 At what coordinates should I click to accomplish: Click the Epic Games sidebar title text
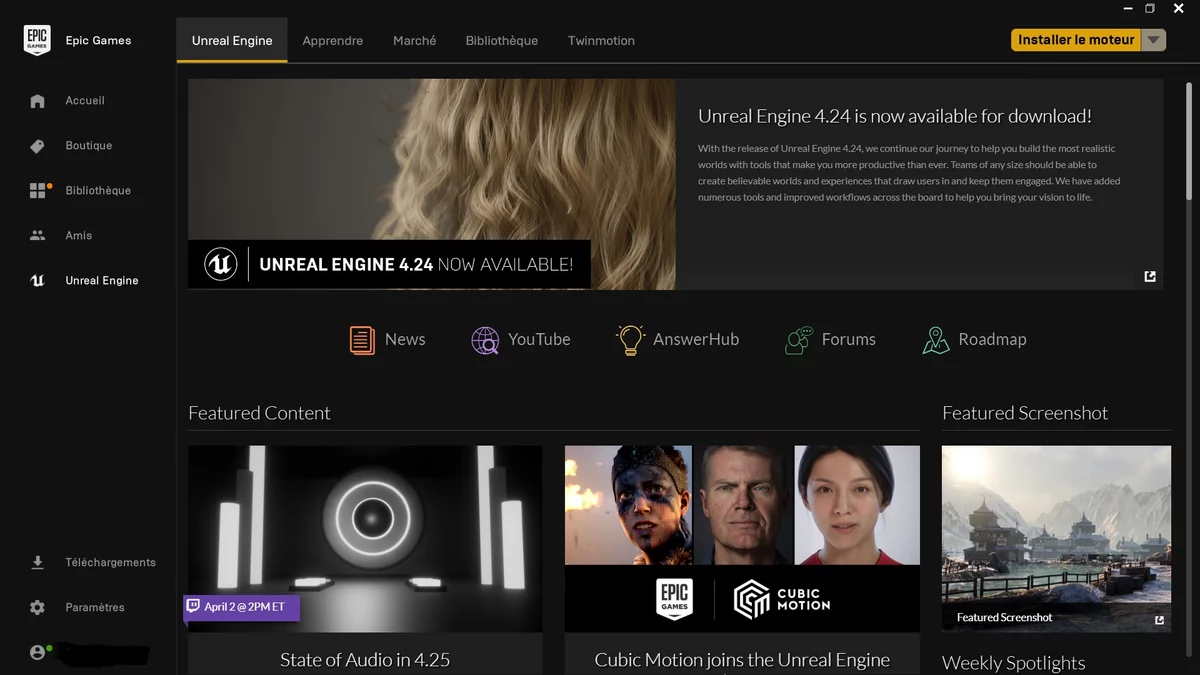[x=98, y=41]
